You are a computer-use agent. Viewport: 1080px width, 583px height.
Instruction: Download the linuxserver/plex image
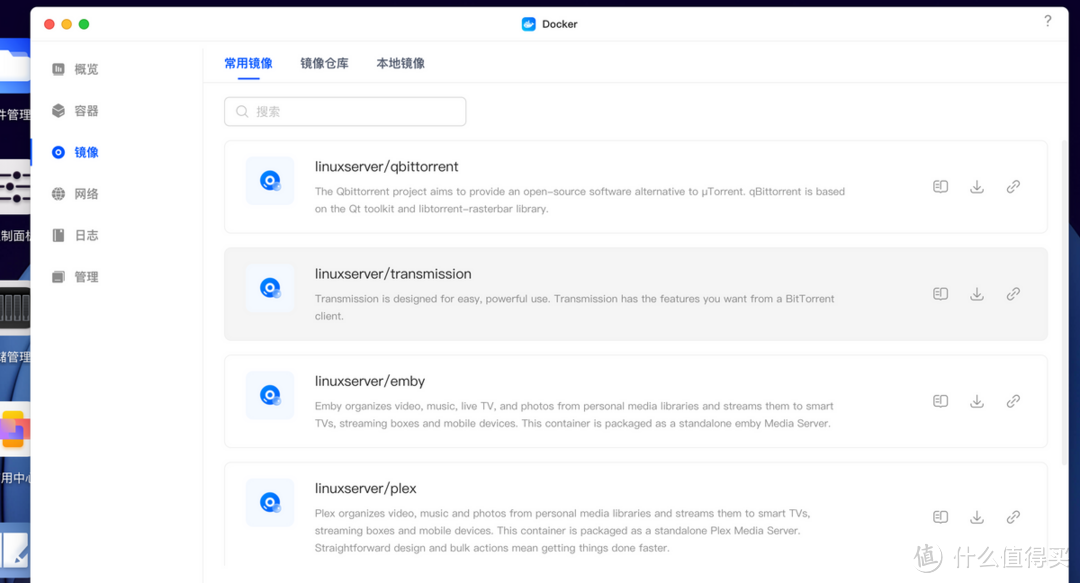[x=976, y=516]
